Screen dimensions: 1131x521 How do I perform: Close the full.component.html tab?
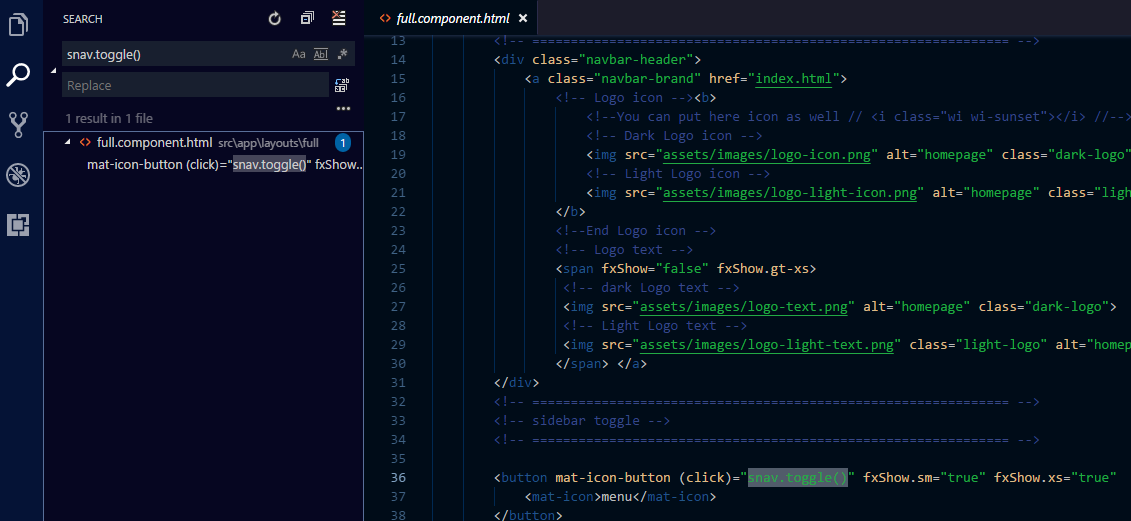tap(523, 19)
